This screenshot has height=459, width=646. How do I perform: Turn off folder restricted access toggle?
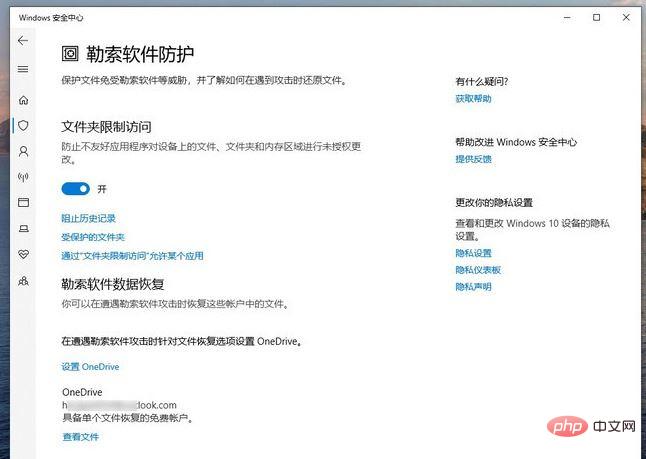(75, 189)
